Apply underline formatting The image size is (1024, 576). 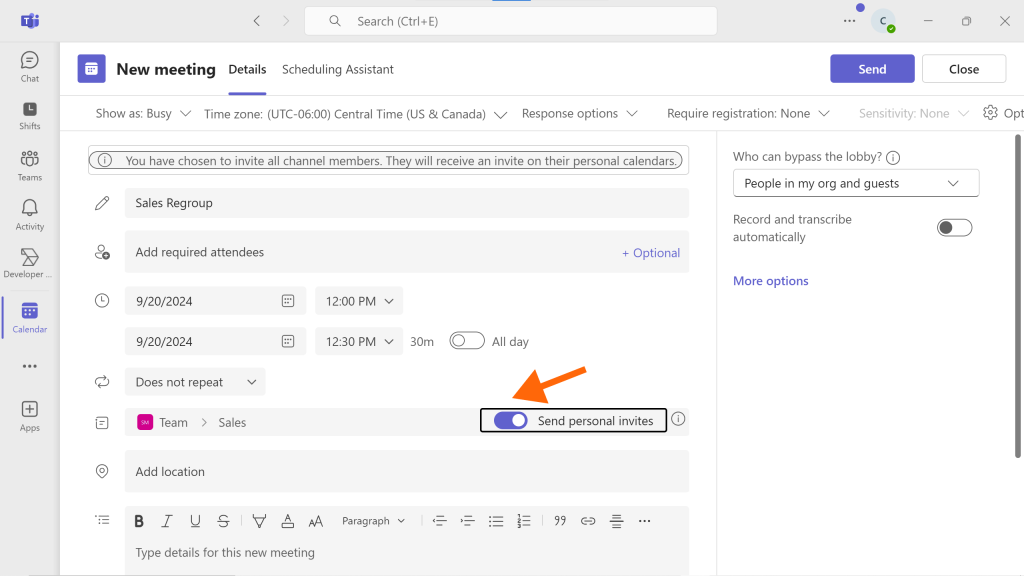(x=195, y=521)
